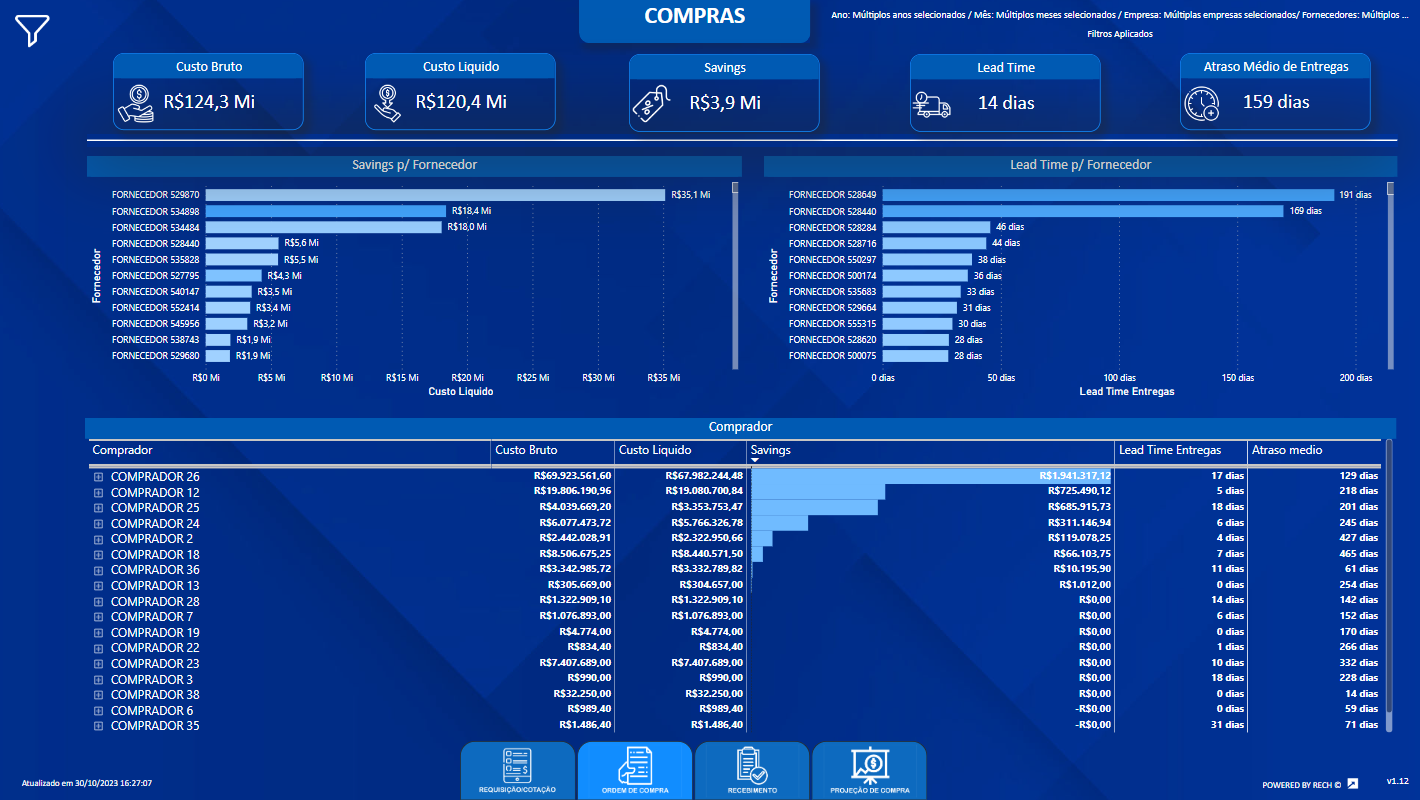
Task: Select the FORNECEDOR 528284 lead time bar
Action: point(936,227)
